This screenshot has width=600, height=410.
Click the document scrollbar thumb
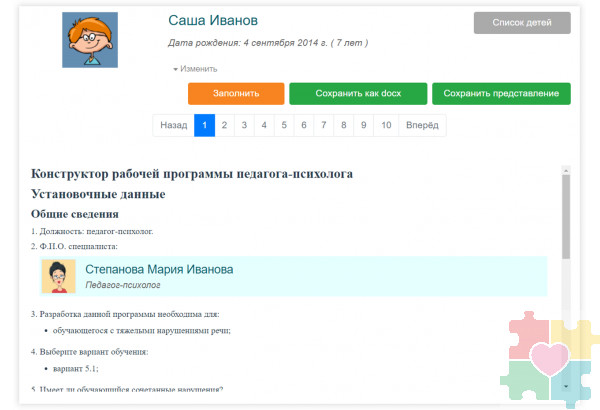pyautogui.click(x=566, y=215)
